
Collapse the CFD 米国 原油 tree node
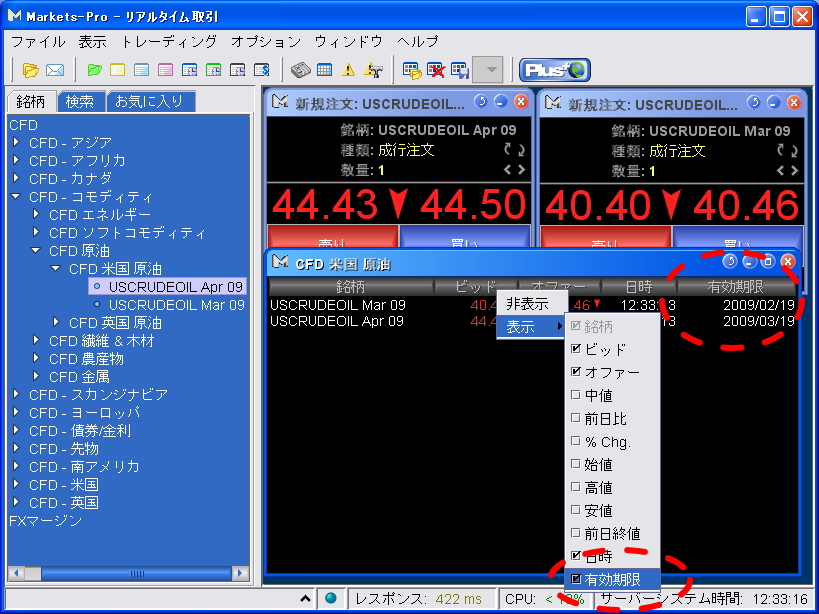(55, 268)
